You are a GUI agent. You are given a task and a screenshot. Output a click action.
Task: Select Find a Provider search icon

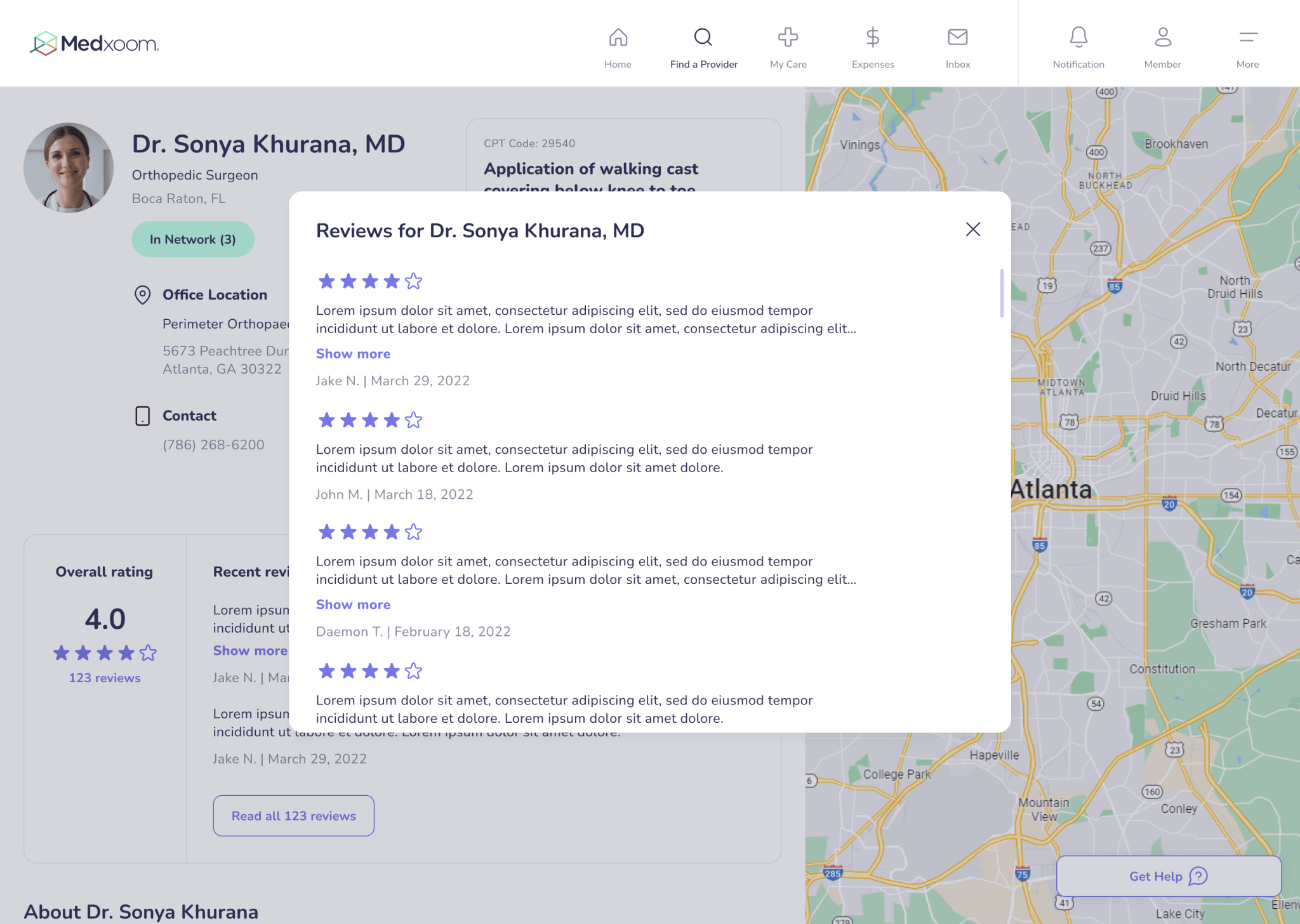[703, 37]
